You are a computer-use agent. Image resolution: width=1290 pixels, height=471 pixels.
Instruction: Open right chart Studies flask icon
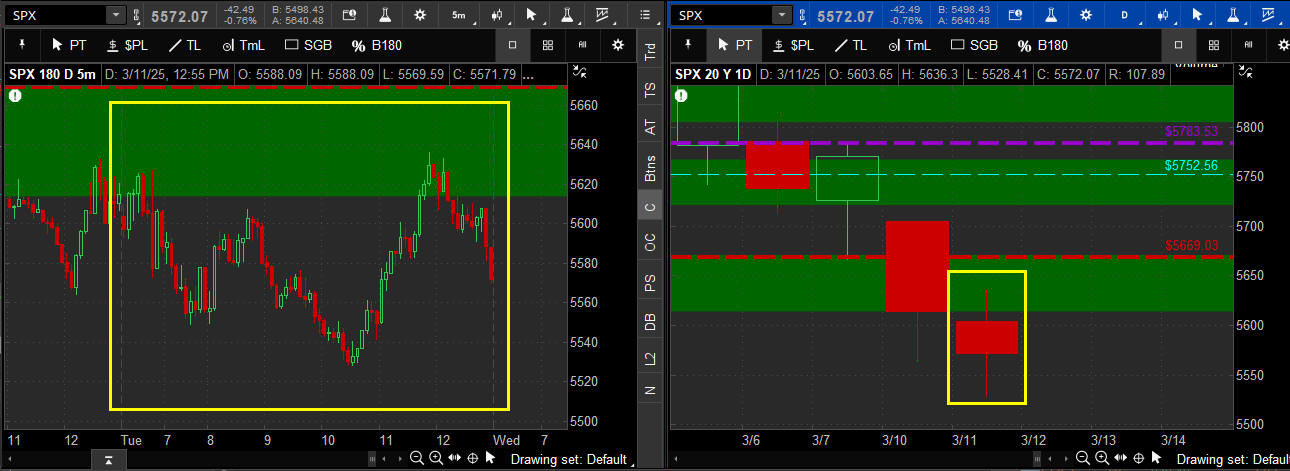(x=1050, y=15)
